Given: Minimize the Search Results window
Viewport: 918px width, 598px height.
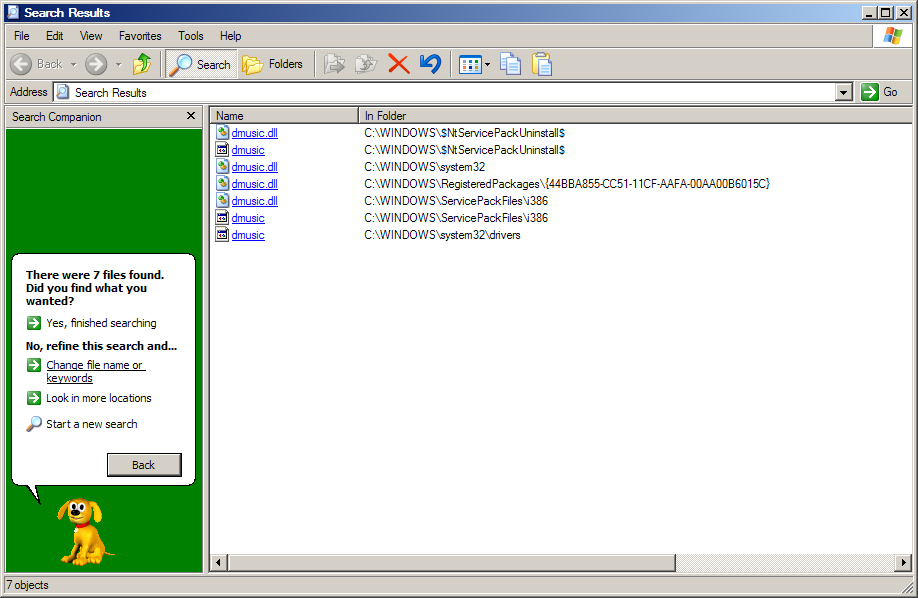Looking at the screenshot, I should tap(870, 12).
